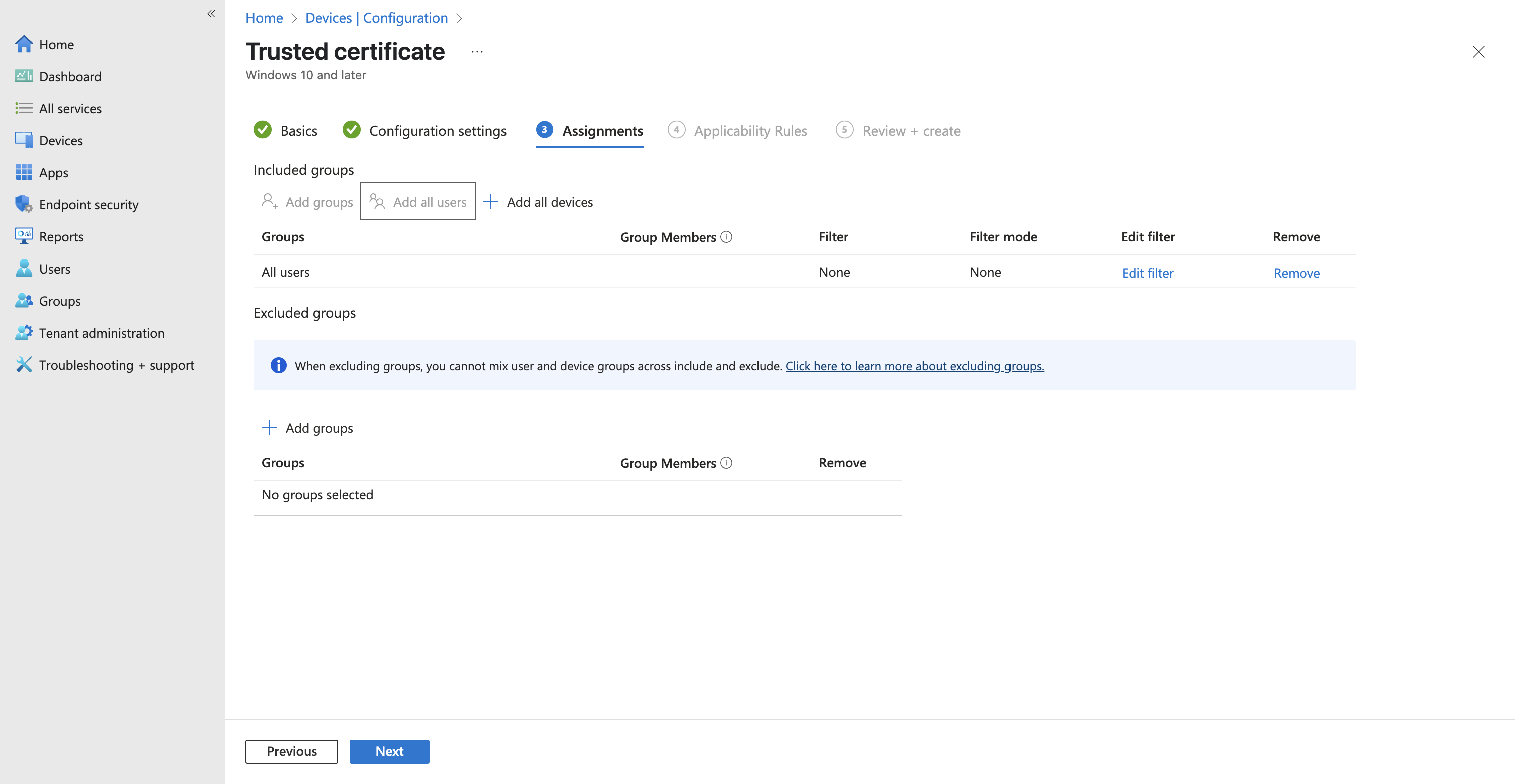The width and height of the screenshot is (1515, 784).
Task: Select the All users row text
Action: [285, 272]
